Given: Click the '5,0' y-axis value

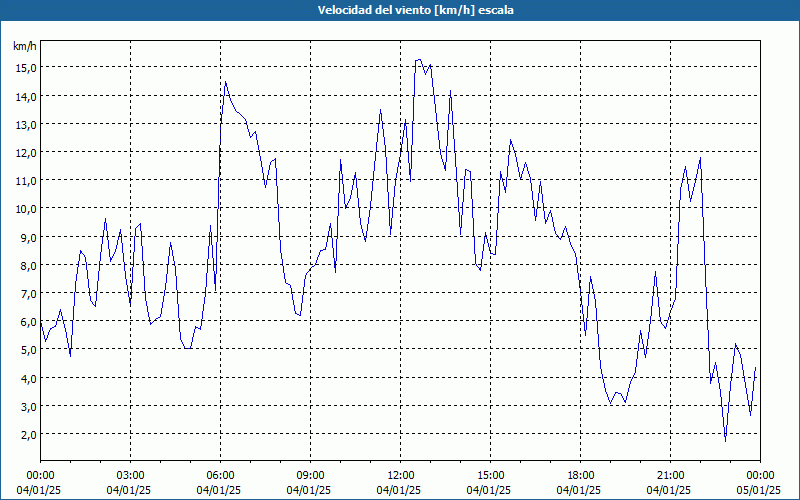Looking at the screenshot, I should 27,349.
